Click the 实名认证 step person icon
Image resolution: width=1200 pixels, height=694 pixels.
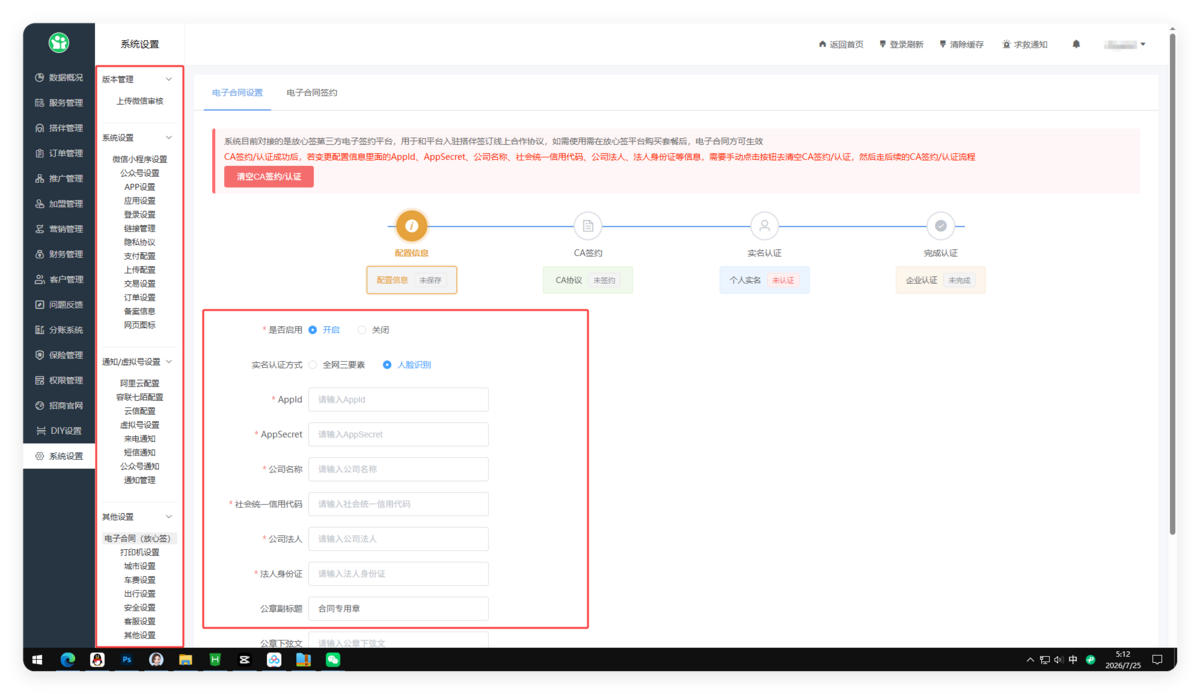(764, 226)
